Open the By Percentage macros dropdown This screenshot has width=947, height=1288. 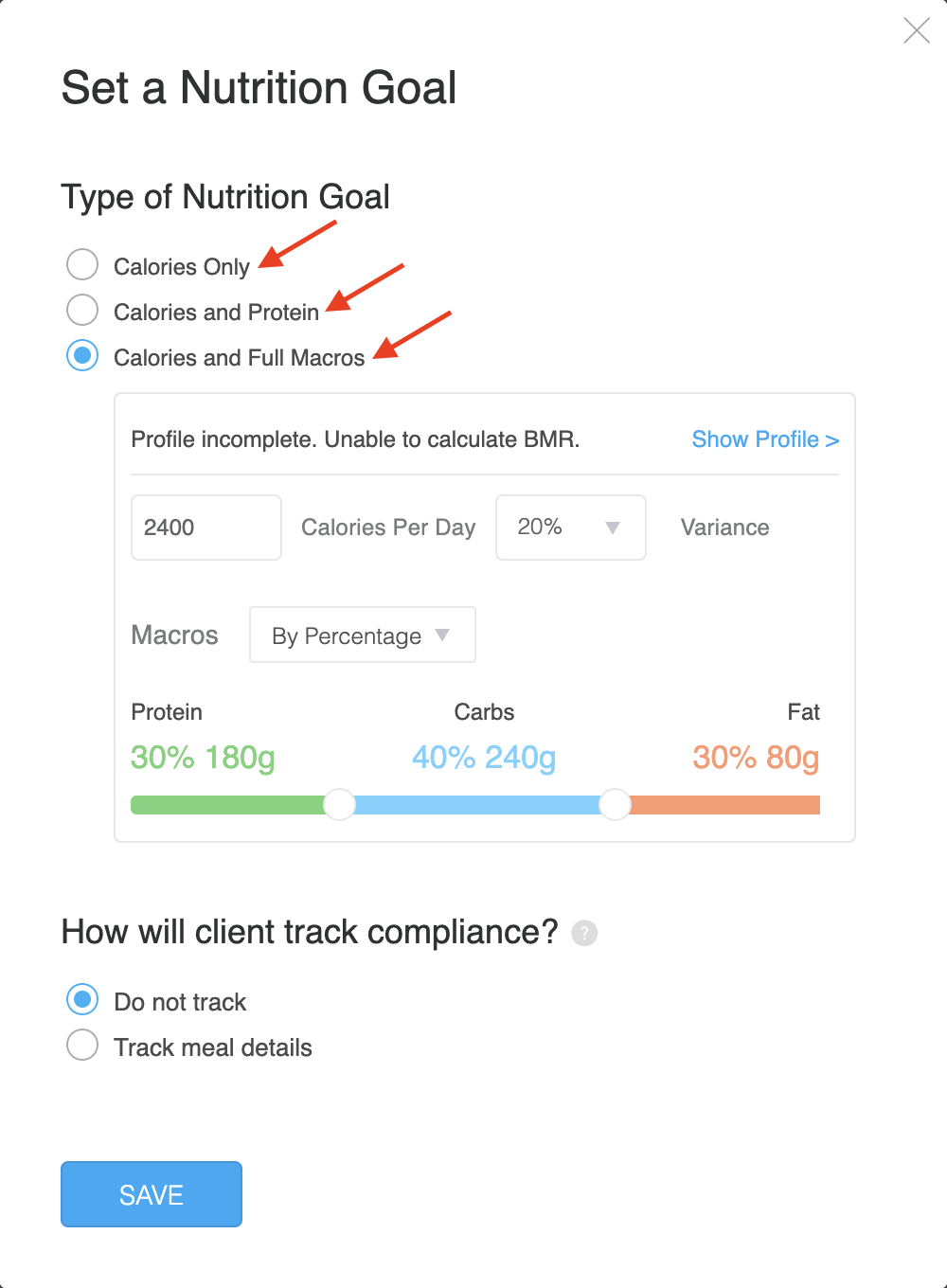363,635
